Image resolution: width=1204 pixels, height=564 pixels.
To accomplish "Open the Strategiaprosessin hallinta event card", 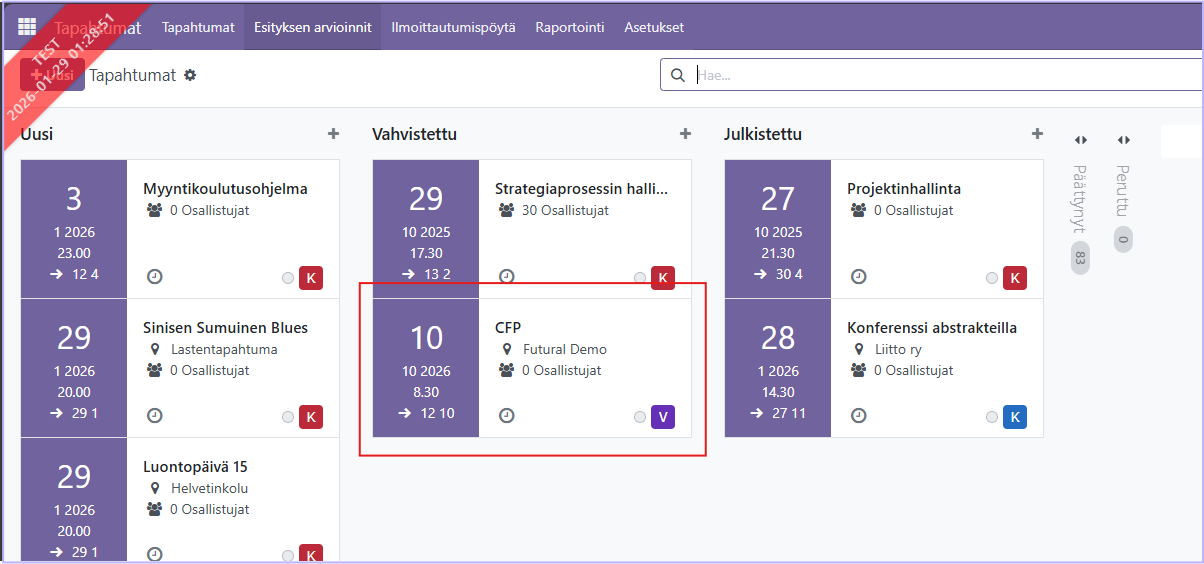I will (x=581, y=188).
